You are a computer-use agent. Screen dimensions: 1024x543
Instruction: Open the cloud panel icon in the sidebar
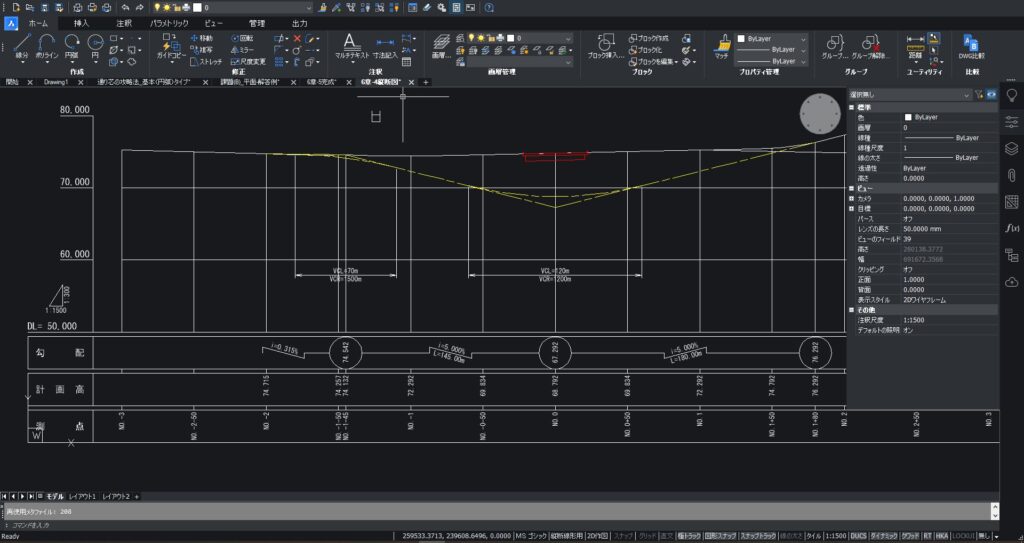tap(1012, 282)
